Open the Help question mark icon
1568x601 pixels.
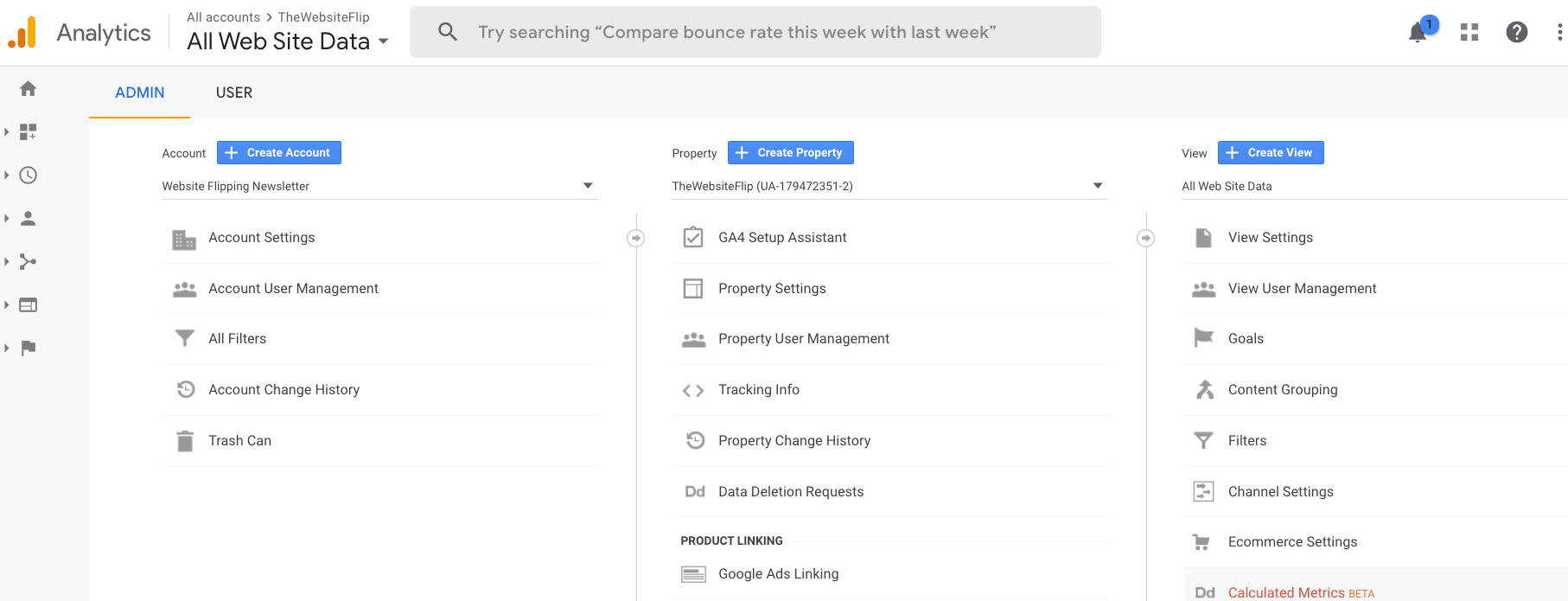1517,32
